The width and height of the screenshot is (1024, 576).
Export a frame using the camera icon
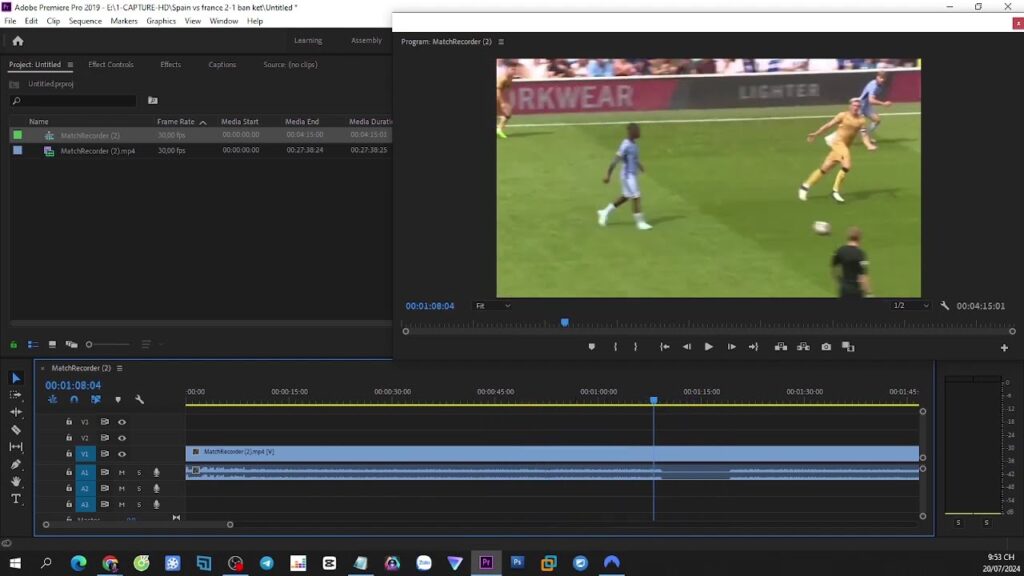point(825,347)
